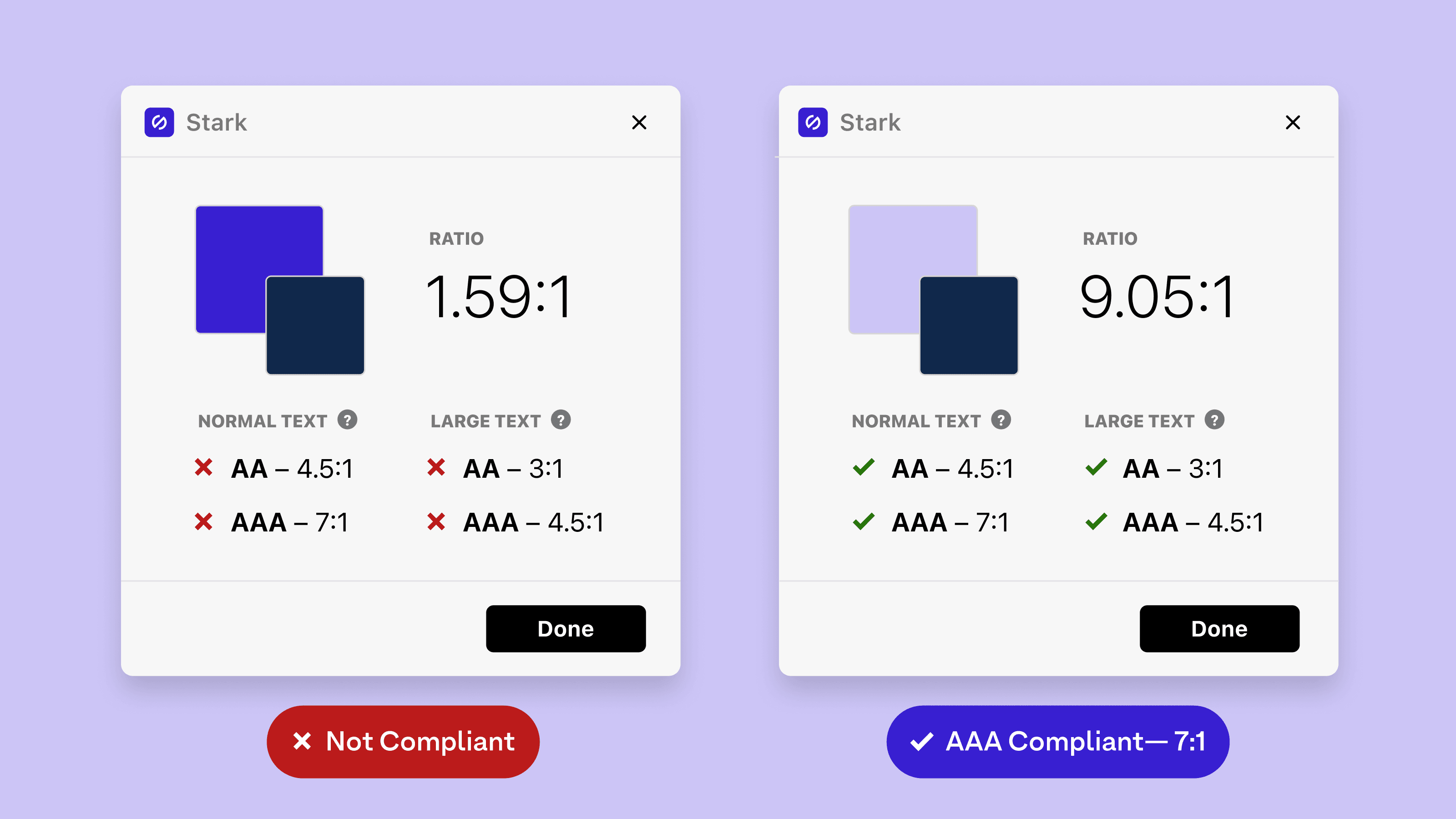This screenshot has width=1456, height=819.
Task: Close the right Stark panel
Action: tap(1293, 122)
